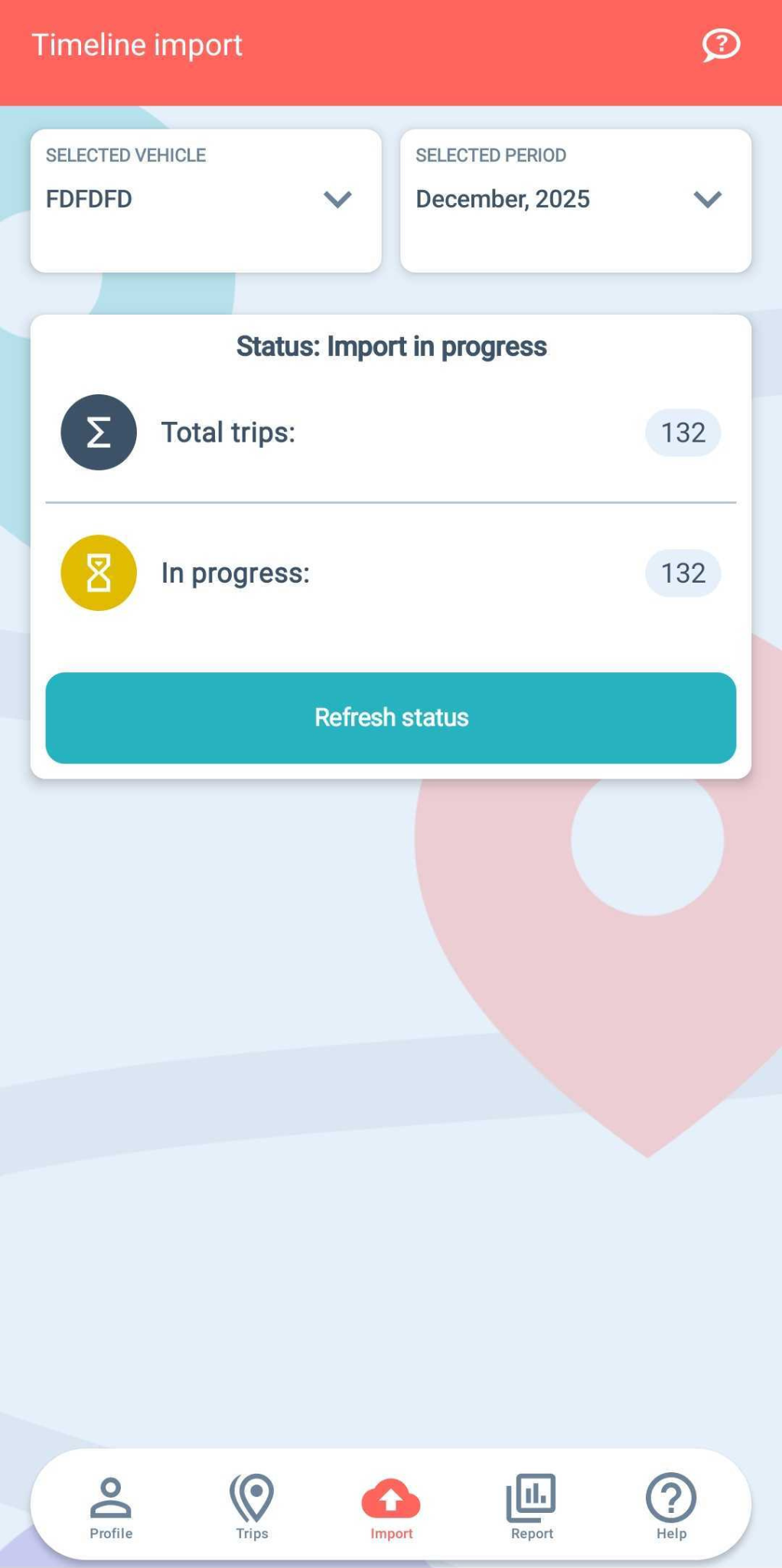
Task: Switch to the Trips tab label
Action: point(252,1534)
